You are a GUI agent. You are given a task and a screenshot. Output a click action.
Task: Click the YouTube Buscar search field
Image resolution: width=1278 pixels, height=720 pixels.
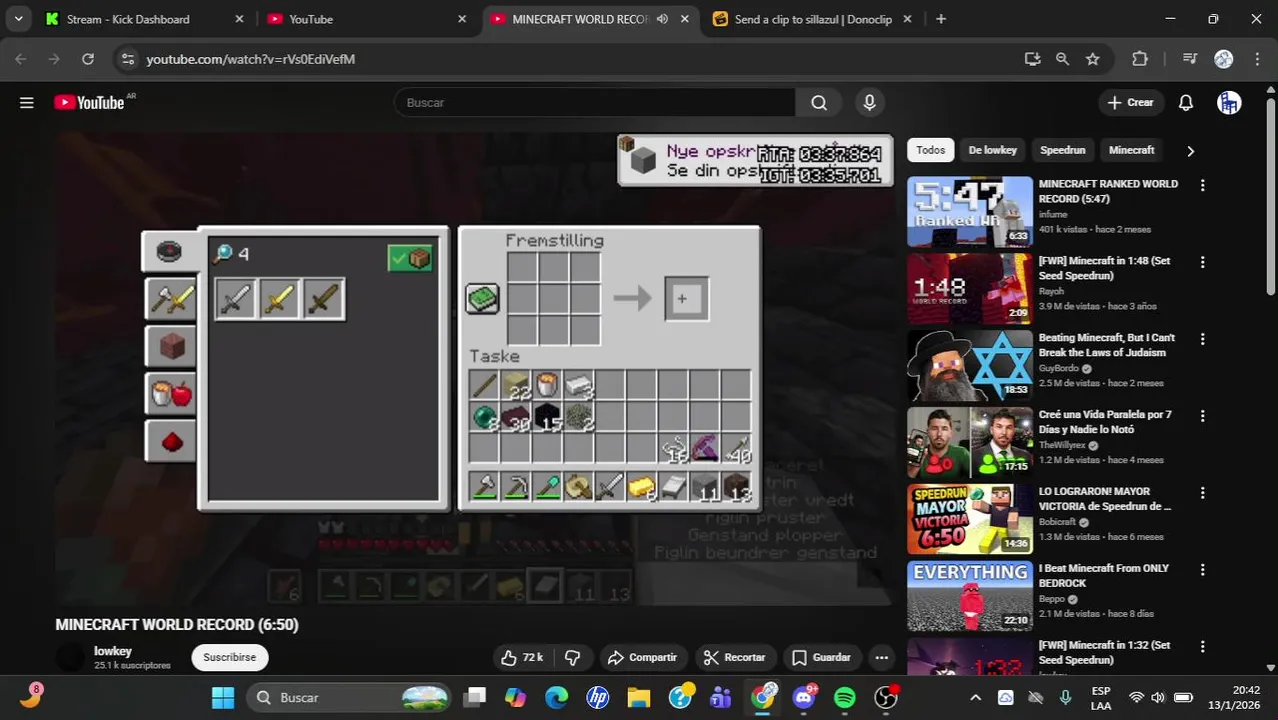(x=595, y=102)
